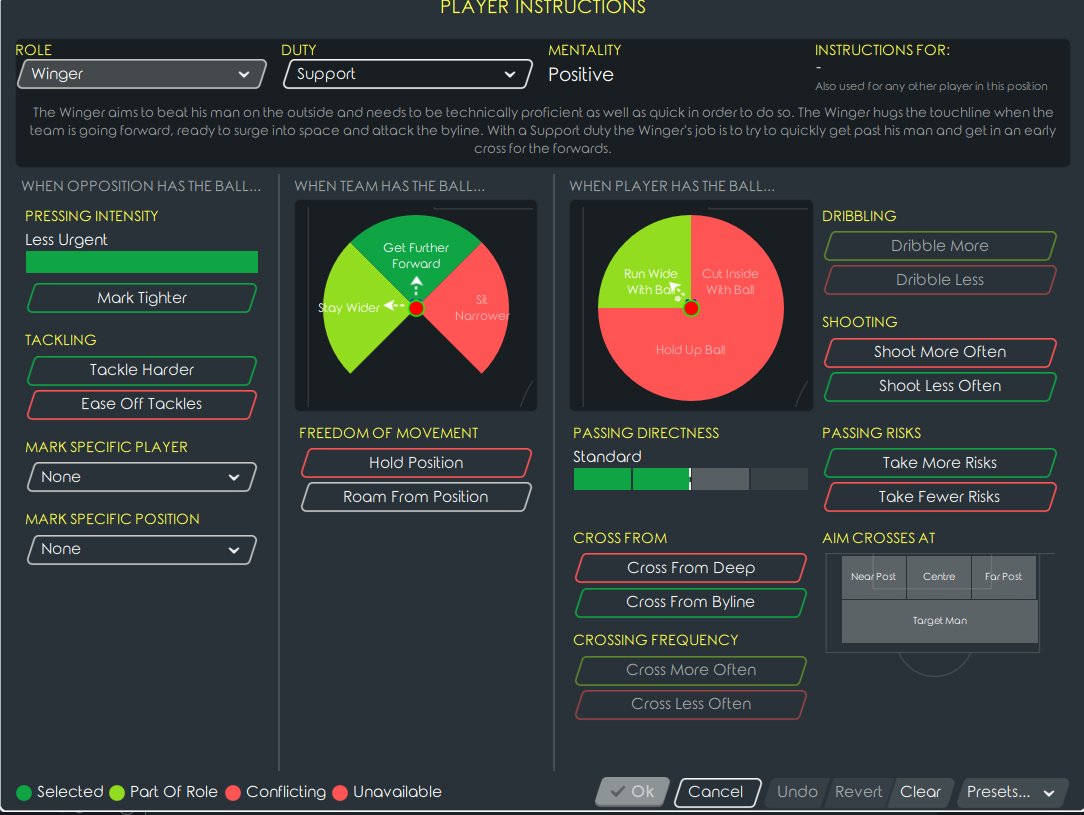Toggle Dribble Less instruction
Viewport: 1084px width, 815px height.
coord(940,280)
